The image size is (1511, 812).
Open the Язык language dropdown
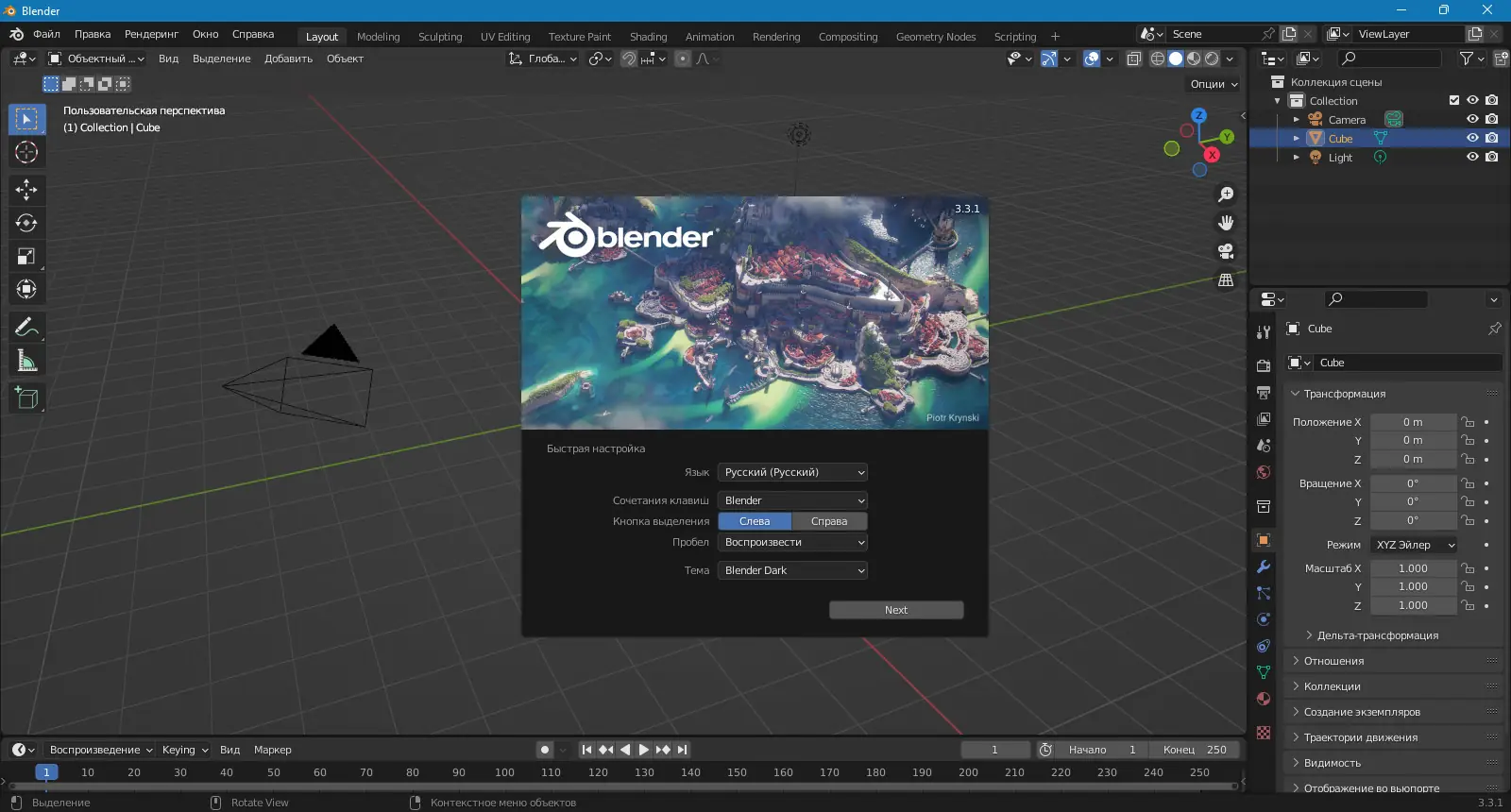tap(792, 472)
